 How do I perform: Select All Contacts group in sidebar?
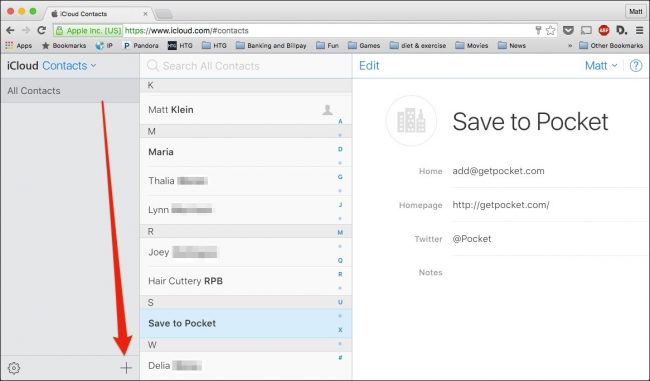pyautogui.click(x=70, y=91)
